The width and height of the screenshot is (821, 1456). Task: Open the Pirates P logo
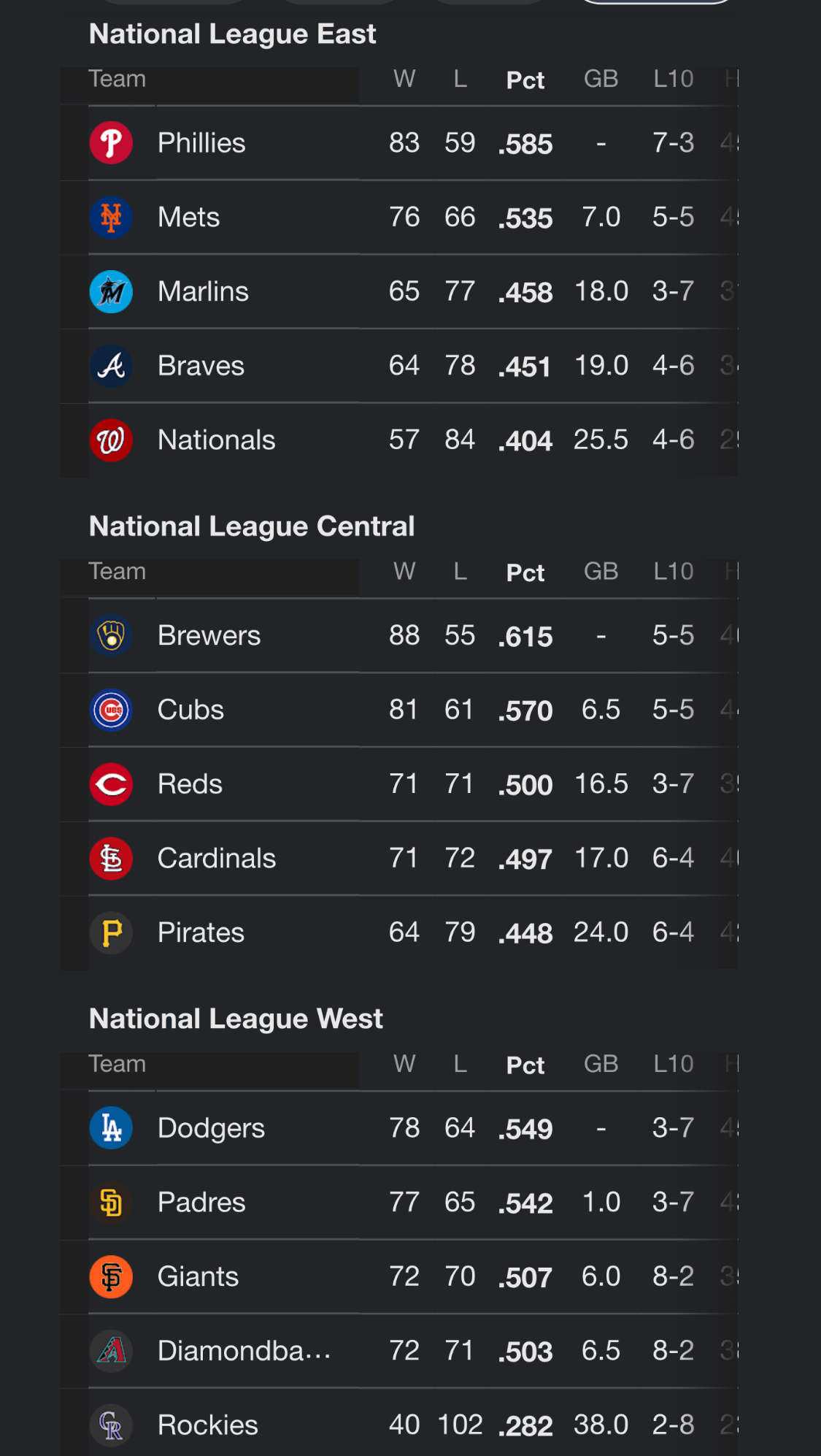click(111, 933)
